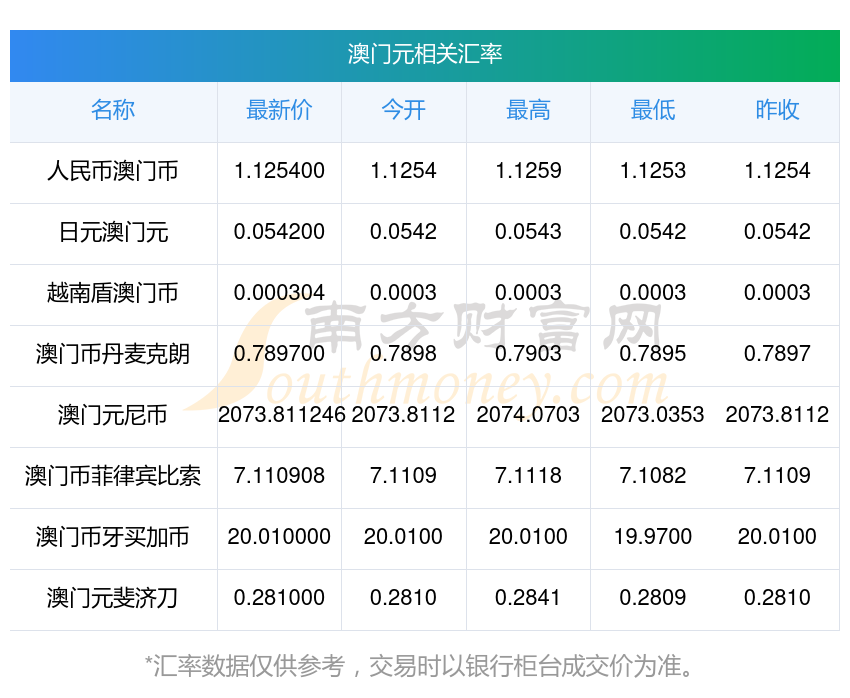
Task: Click the 越南盾澳门币 row name
Action: pos(113,293)
